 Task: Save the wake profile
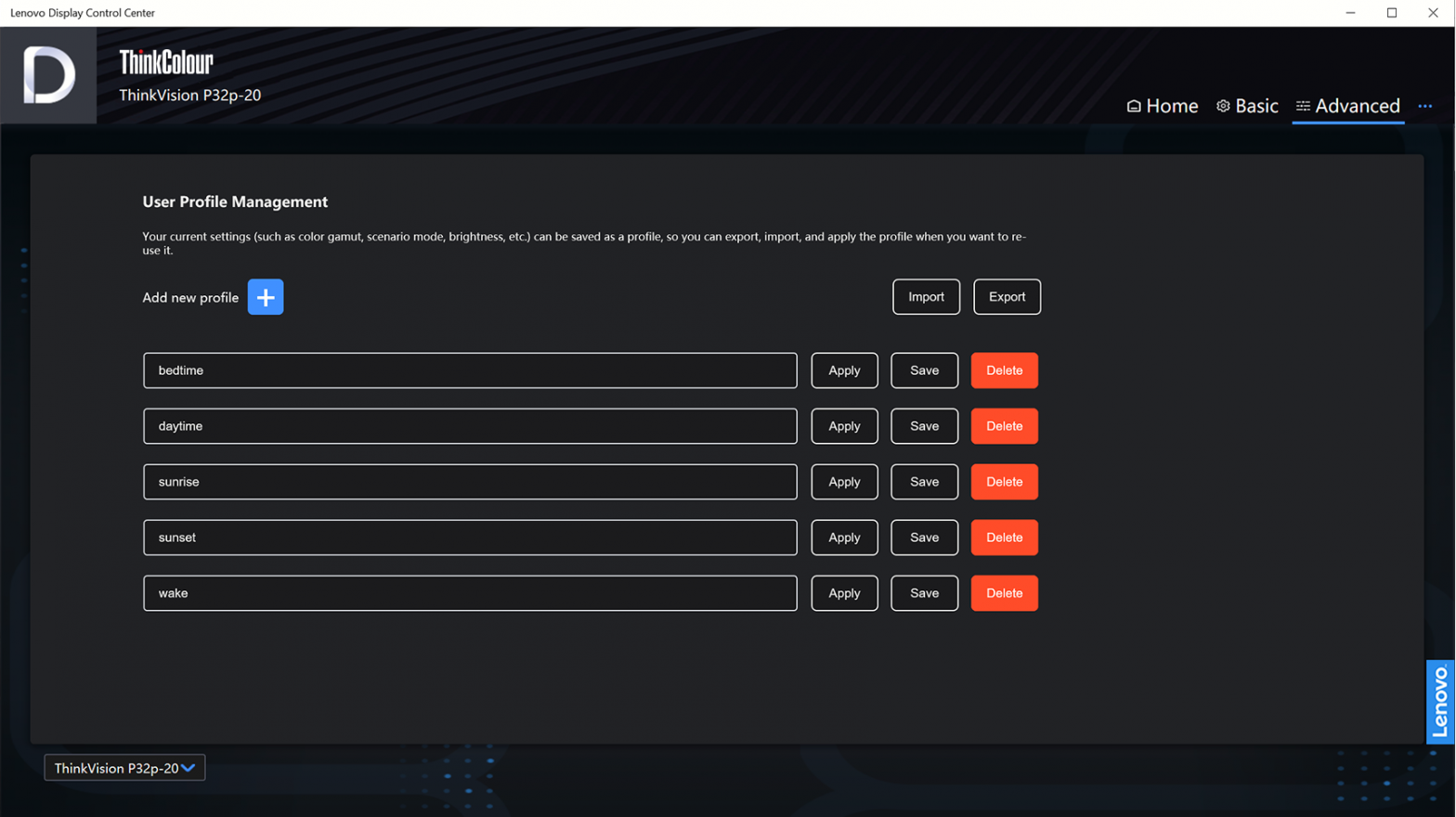[x=924, y=593]
